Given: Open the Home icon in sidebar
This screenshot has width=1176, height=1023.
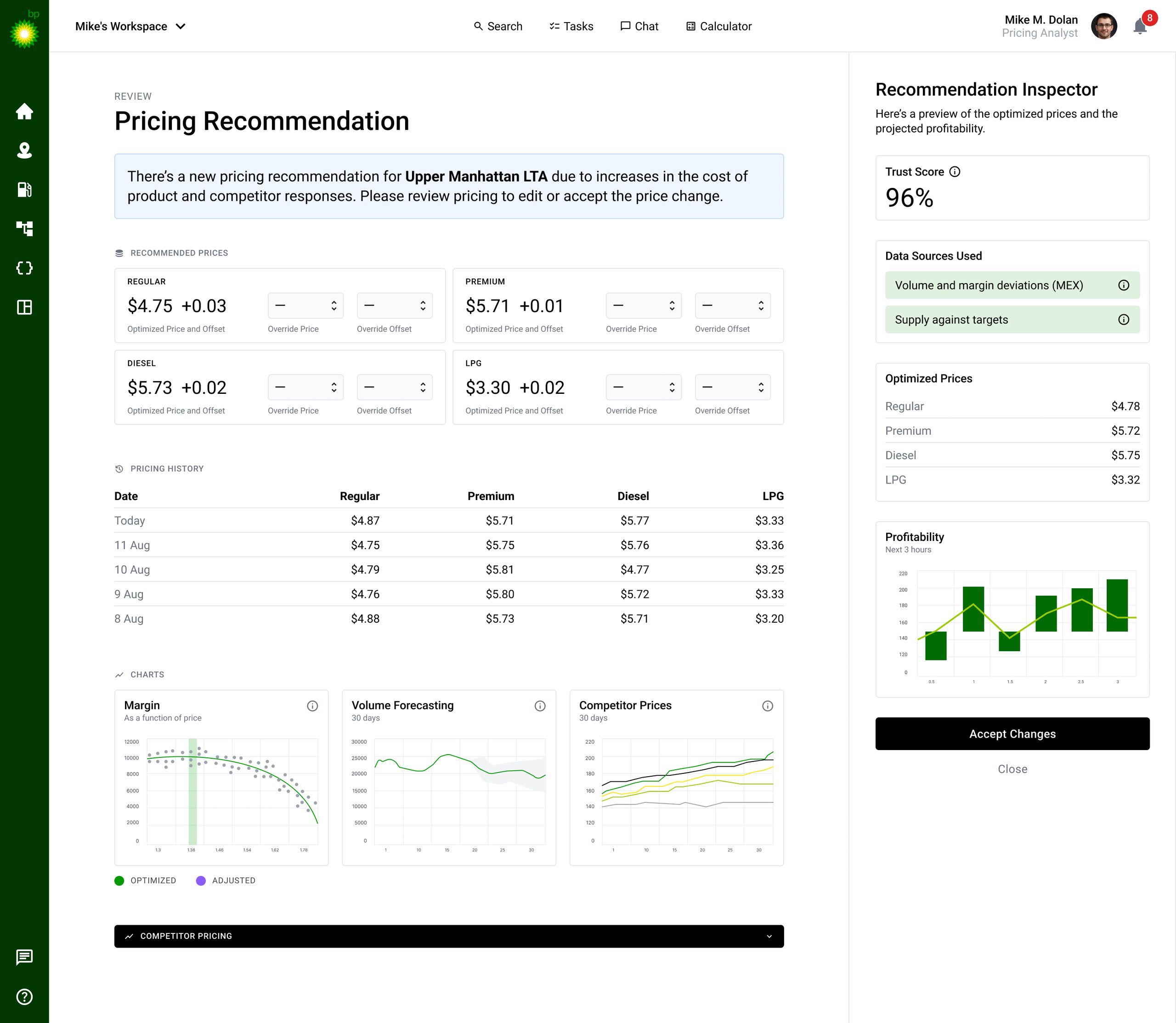Looking at the screenshot, I should point(24,111).
